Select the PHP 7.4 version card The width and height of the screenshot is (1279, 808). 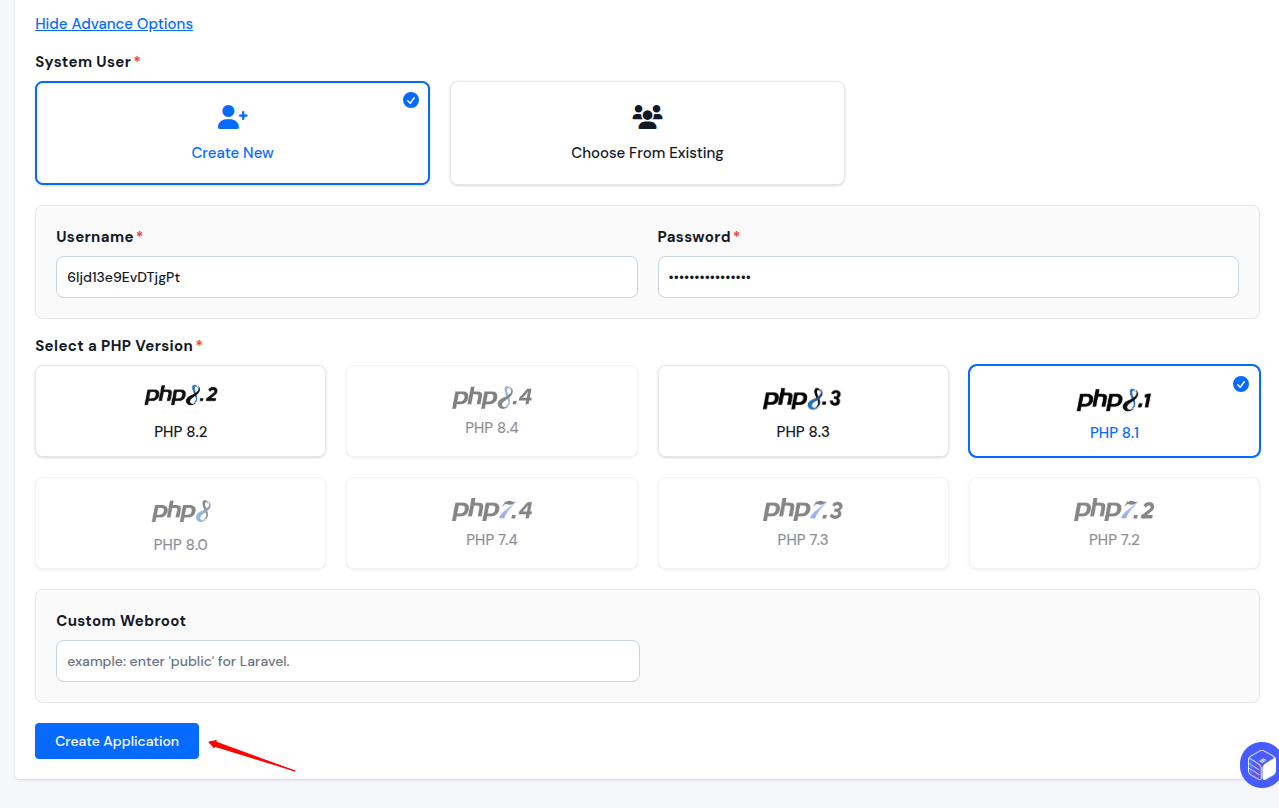point(492,523)
